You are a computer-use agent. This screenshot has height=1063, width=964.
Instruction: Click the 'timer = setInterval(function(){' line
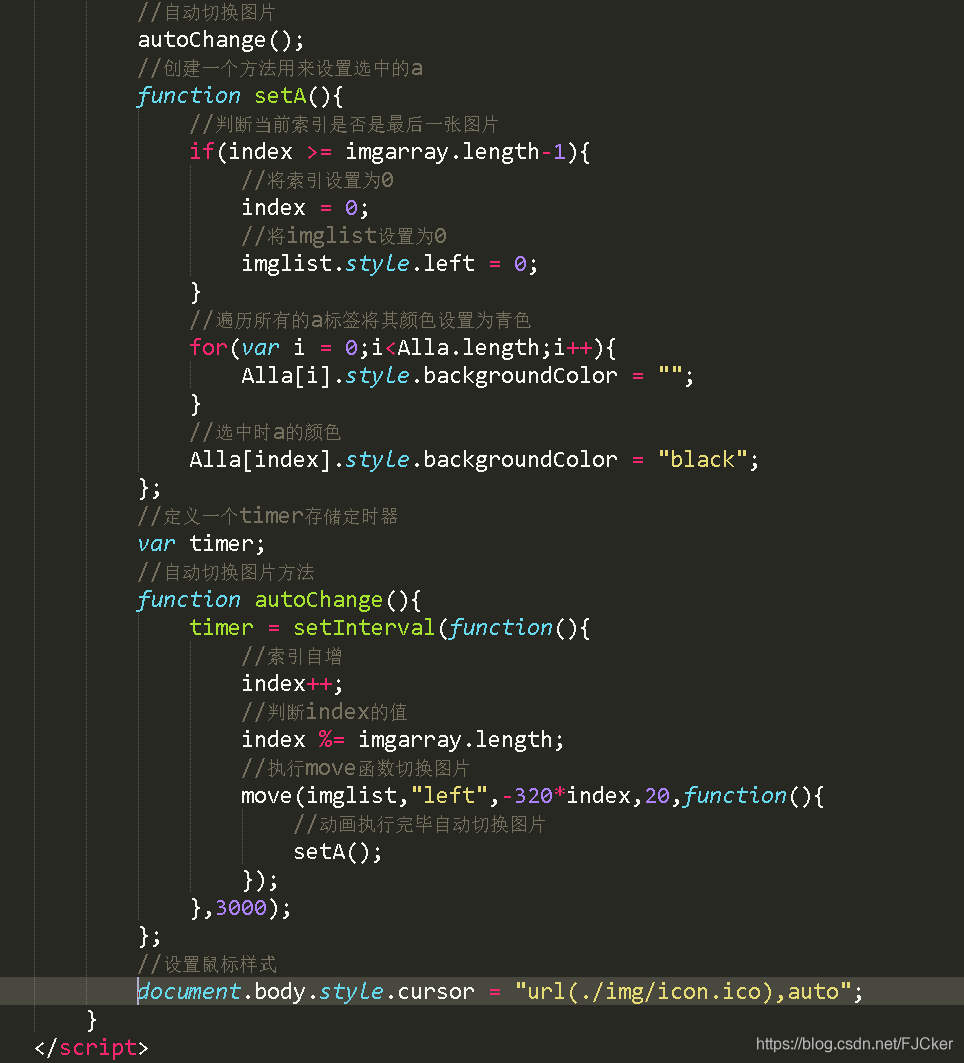pos(390,628)
